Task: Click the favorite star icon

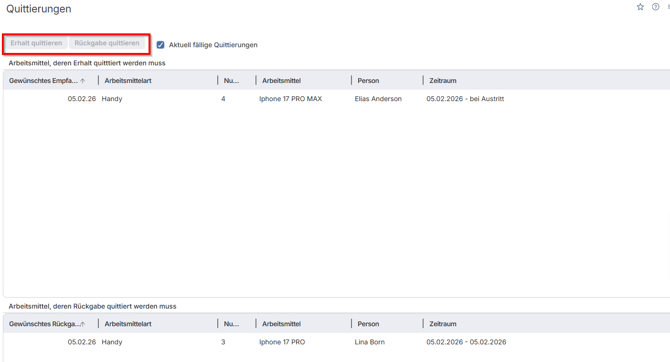Action: click(x=640, y=7)
